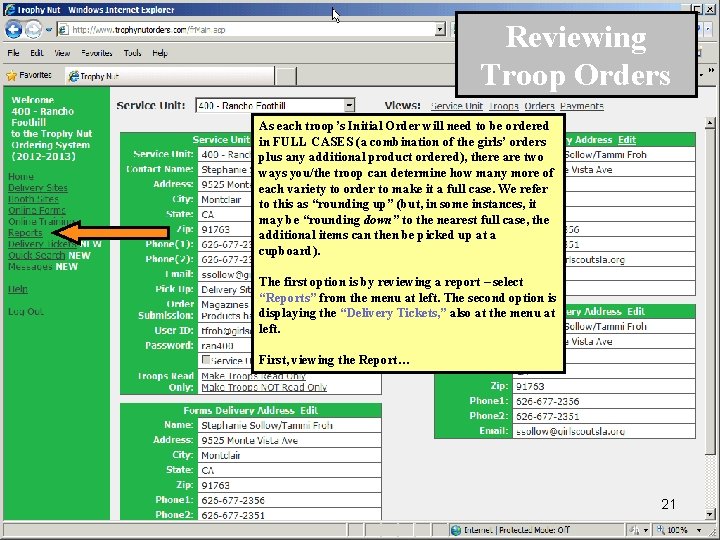Click Forms Delivery Address 9525 Monte Vista
The width and height of the screenshot is (720, 540).
tap(289, 440)
